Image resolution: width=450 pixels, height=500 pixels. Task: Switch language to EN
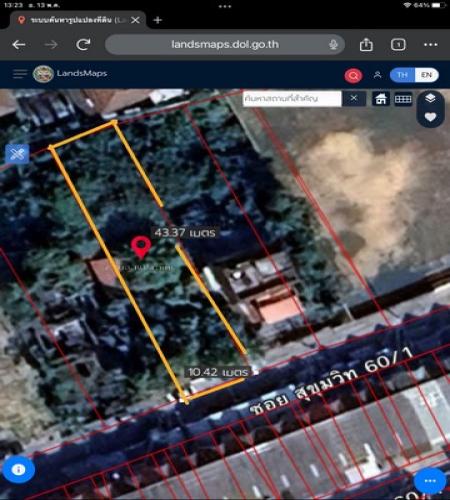pyautogui.click(x=426, y=75)
